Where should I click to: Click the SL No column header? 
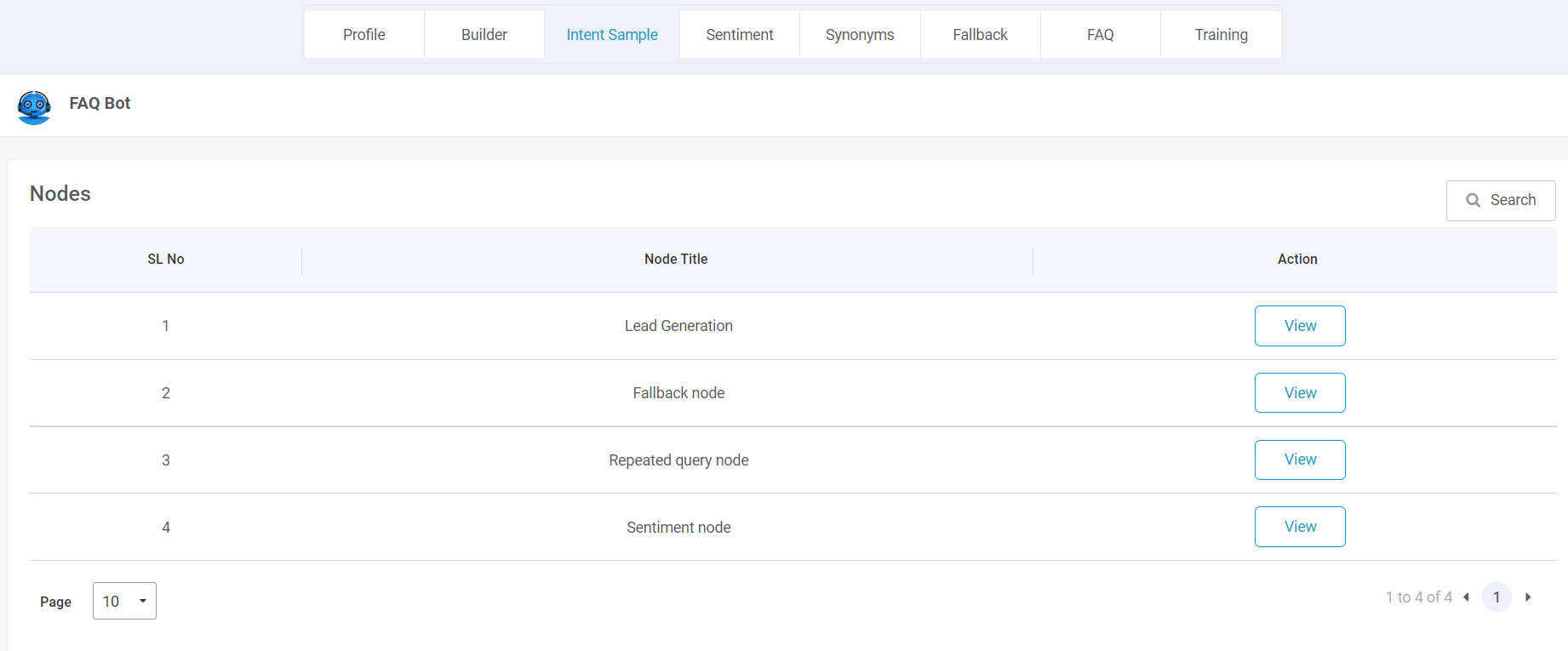pyautogui.click(x=166, y=260)
